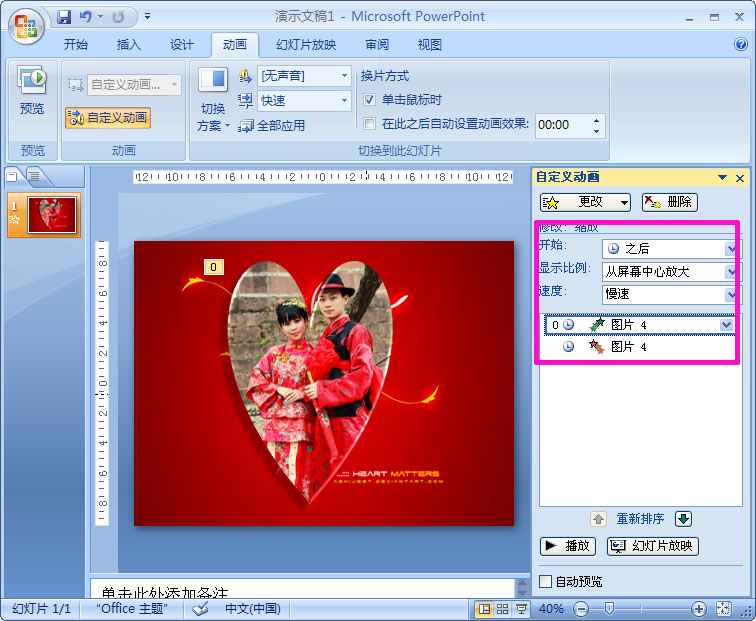Click the clock icon on second 图片 4 entry
The height and width of the screenshot is (621, 756).
coord(568,347)
